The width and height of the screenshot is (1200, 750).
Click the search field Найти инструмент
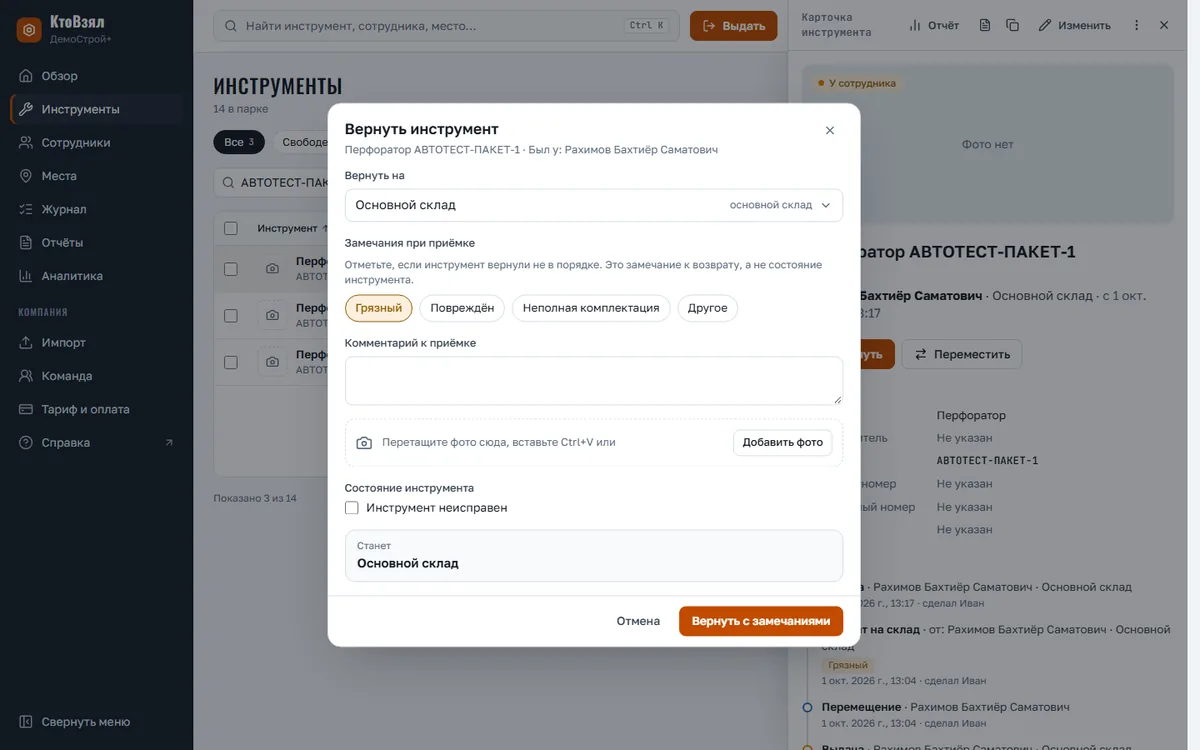pos(447,26)
